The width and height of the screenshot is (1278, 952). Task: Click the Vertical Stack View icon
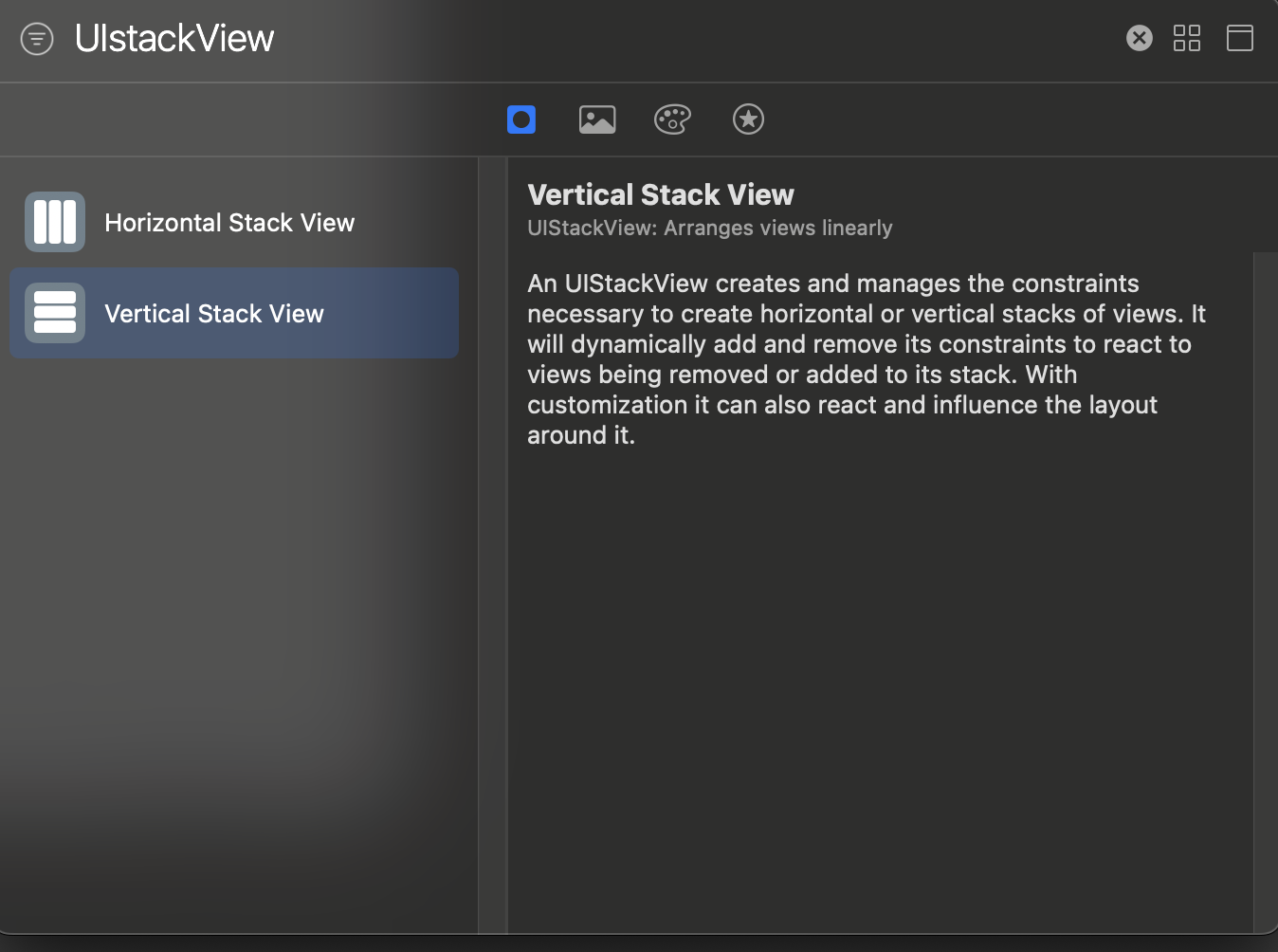(55, 313)
